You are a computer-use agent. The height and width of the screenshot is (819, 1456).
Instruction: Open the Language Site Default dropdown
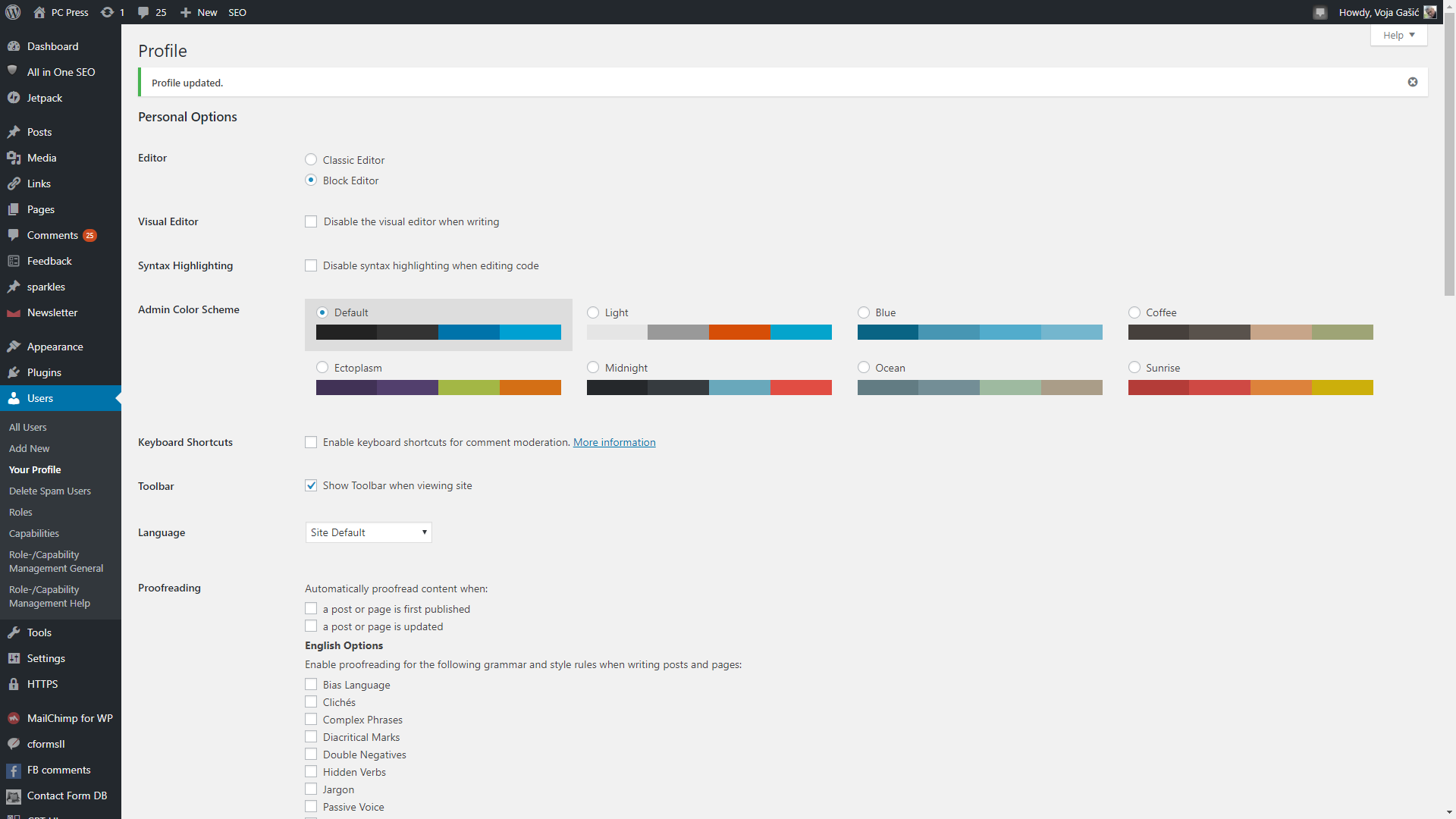[369, 532]
